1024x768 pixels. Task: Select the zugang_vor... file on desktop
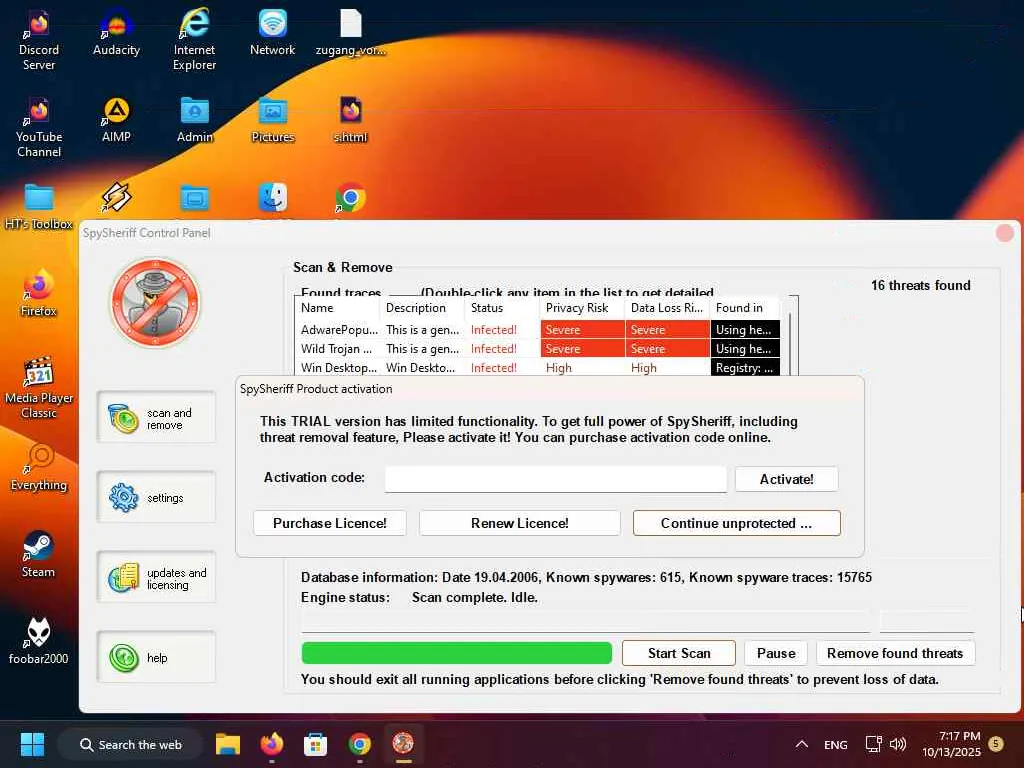click(351, 33)
